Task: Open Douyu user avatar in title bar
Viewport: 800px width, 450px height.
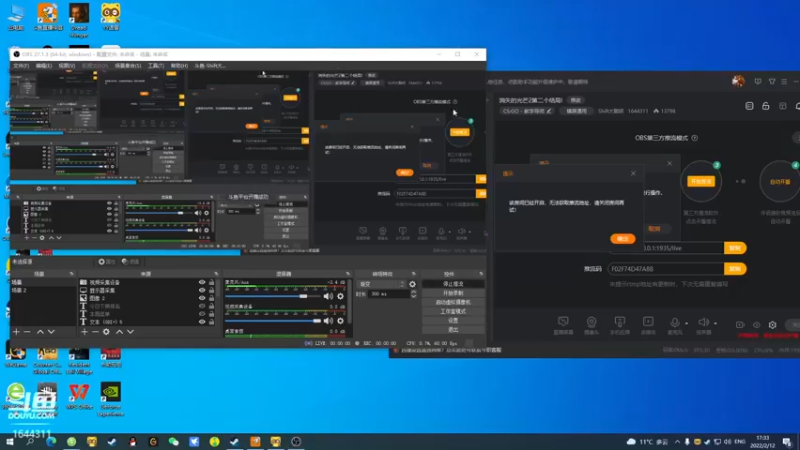Action: [738, 81]
